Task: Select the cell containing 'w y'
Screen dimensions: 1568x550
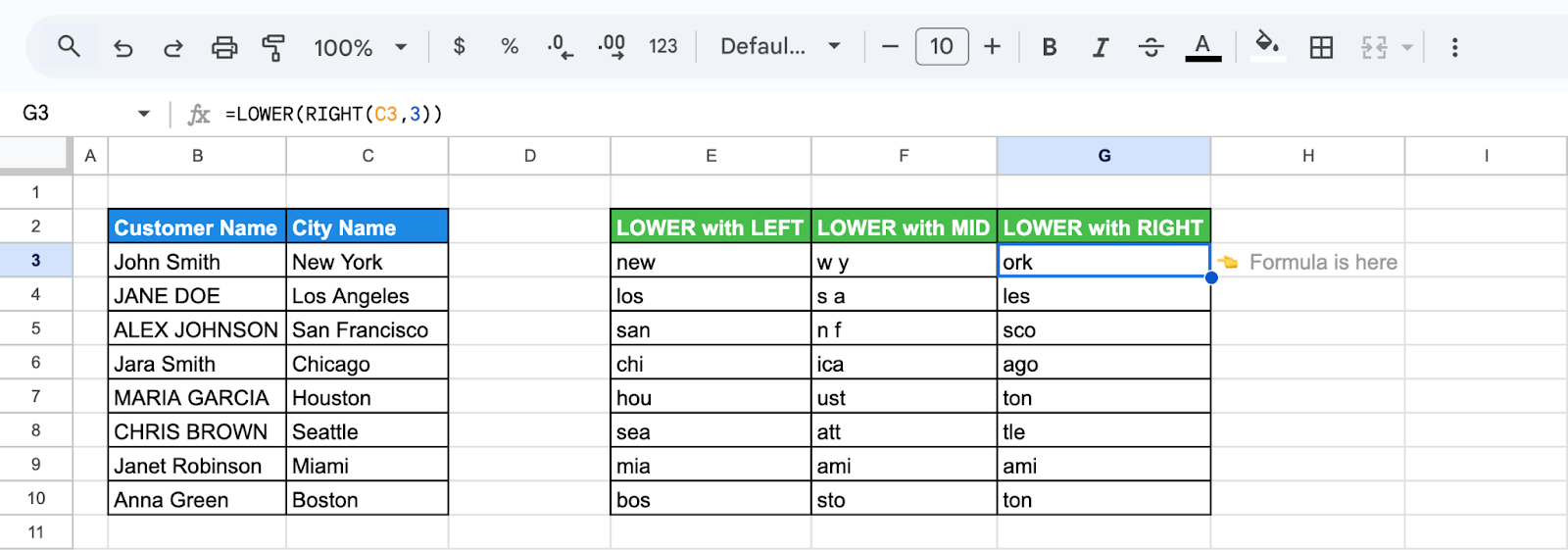Action: click(905, 261)
